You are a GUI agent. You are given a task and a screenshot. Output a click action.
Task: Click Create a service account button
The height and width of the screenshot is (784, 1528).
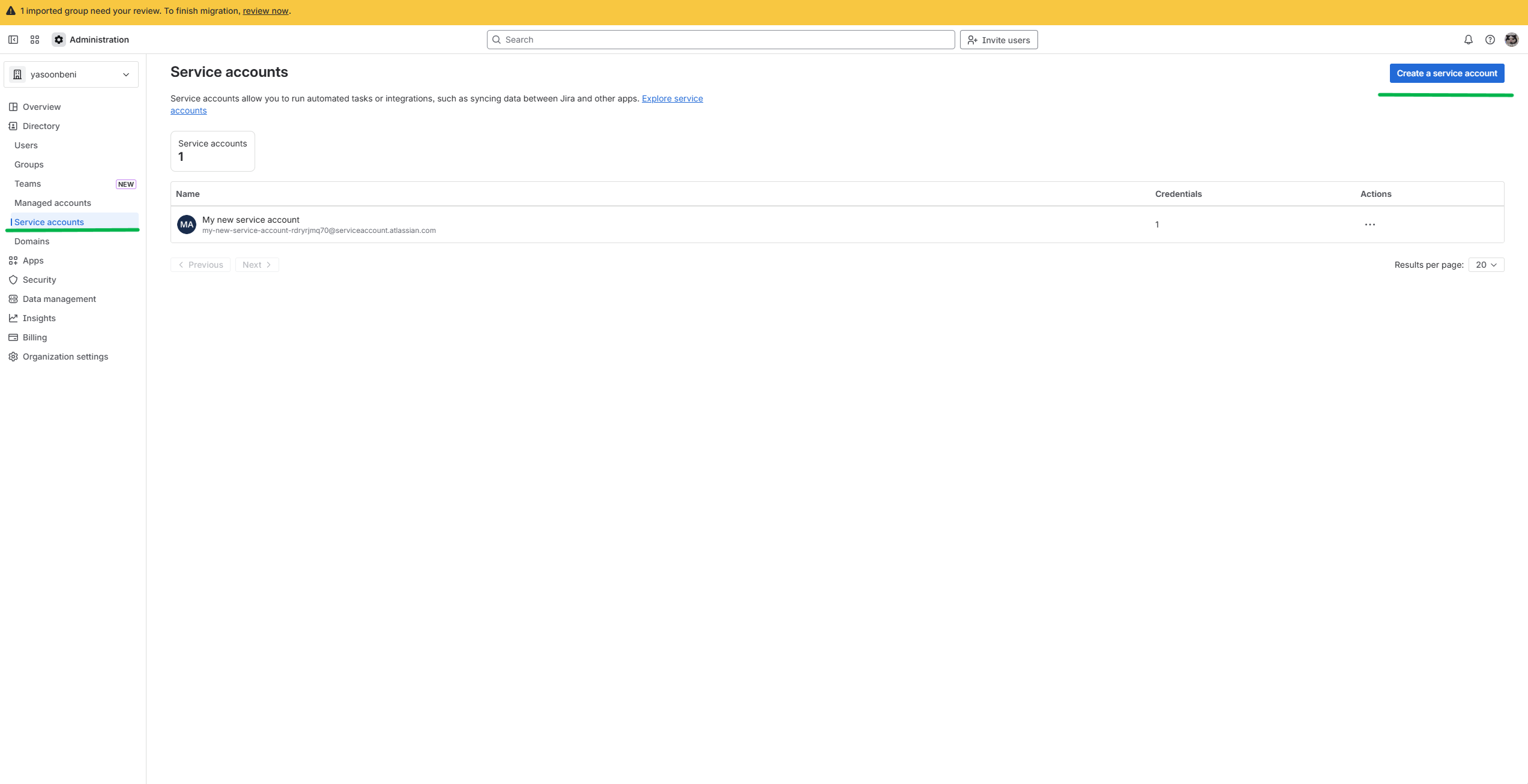coord(1446,73)
